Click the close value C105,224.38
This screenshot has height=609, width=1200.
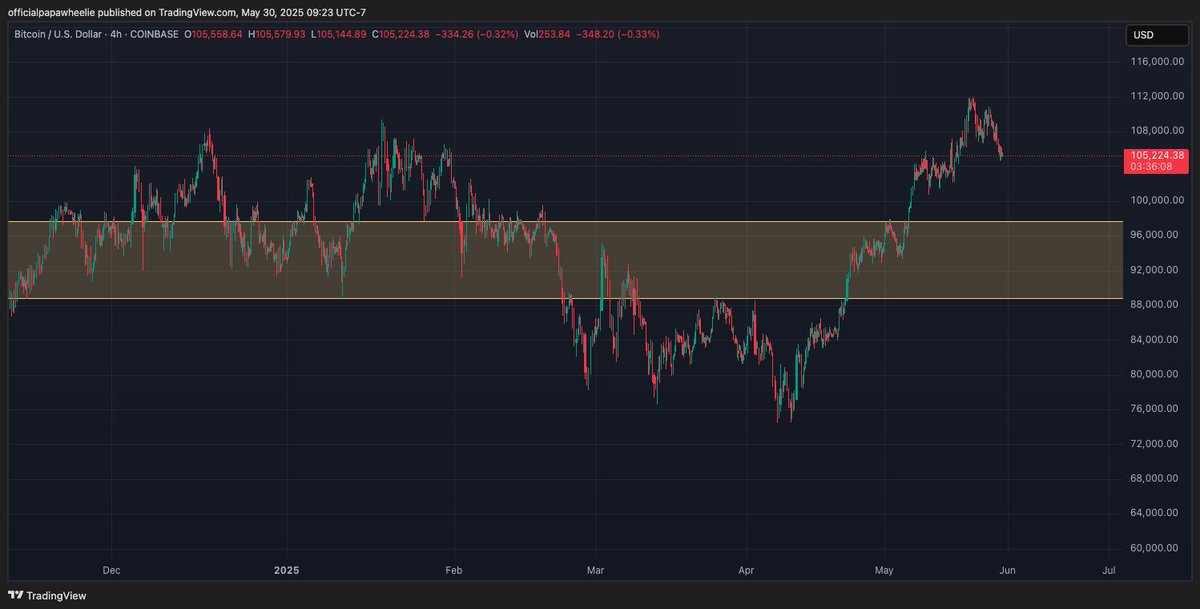402,34
